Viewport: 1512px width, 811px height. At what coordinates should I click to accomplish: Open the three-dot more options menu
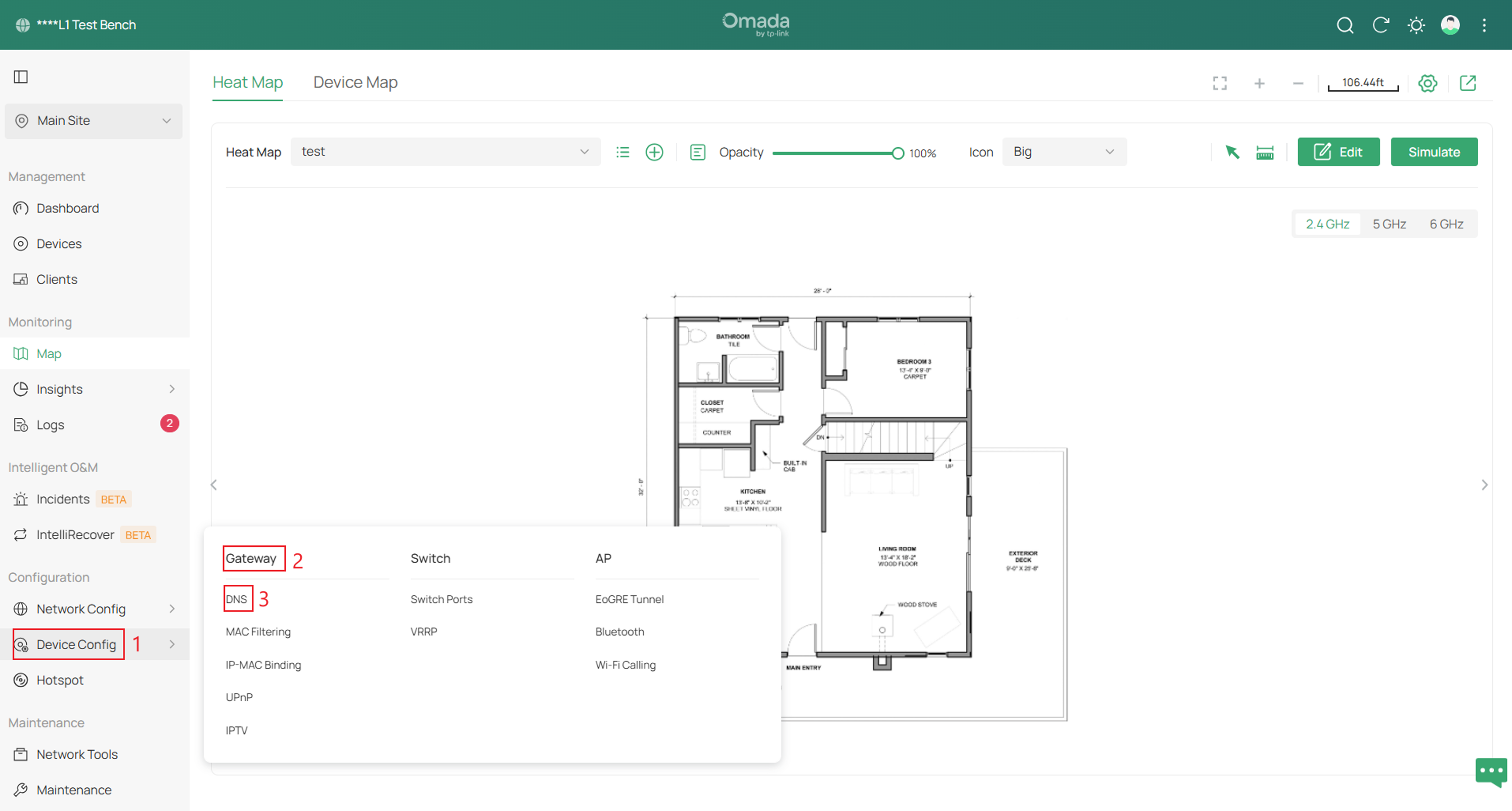pos(1484,25)
